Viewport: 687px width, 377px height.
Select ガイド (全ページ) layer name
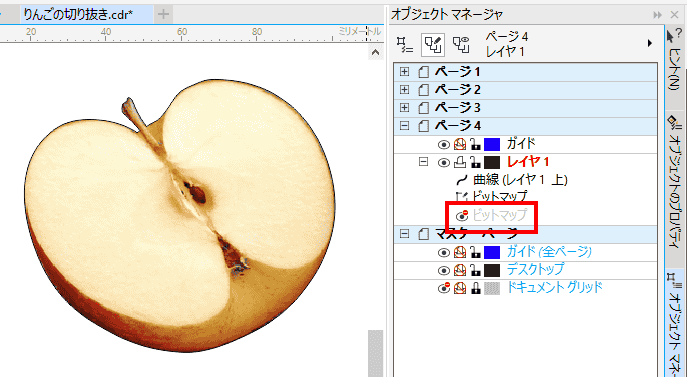tap(549, 252)
